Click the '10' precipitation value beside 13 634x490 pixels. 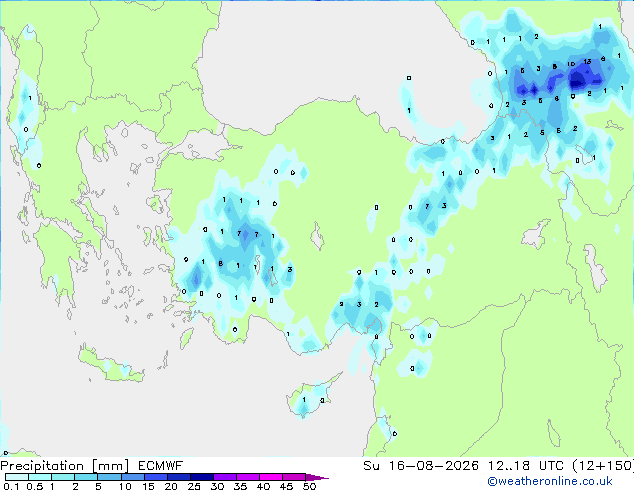[571, 64]
